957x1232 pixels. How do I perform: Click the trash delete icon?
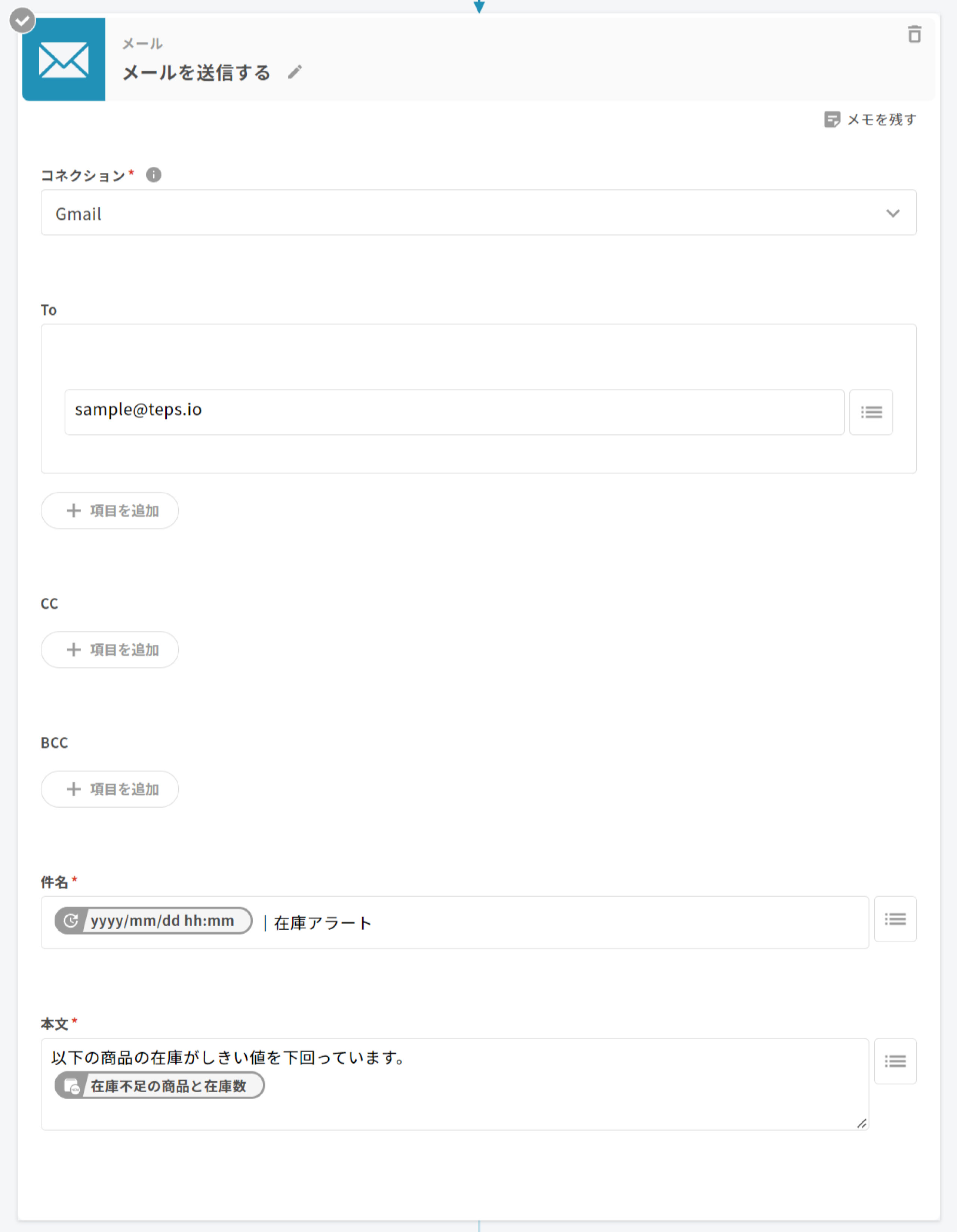pyautogui.click(x=914, y=34)
